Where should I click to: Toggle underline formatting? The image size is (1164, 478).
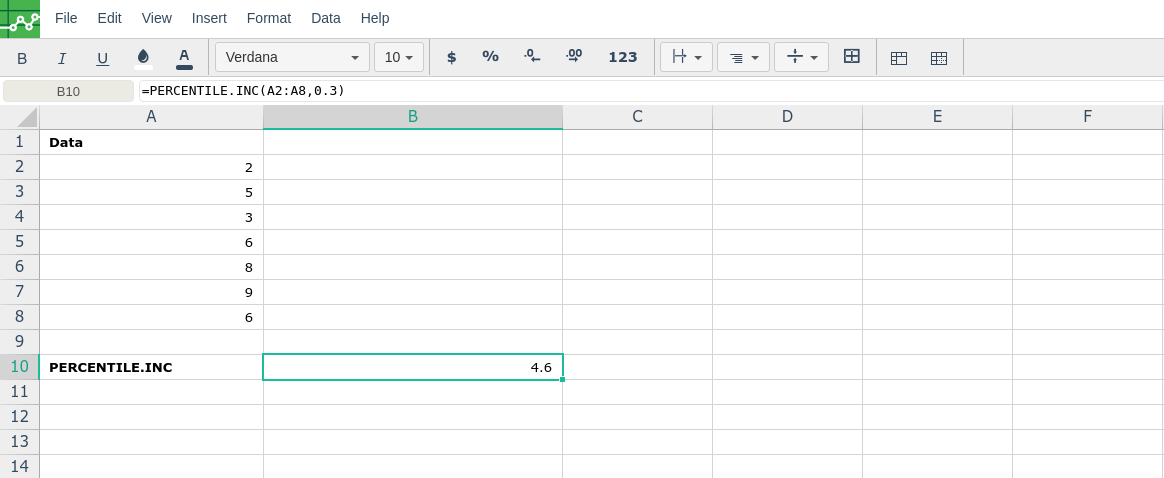102,58
